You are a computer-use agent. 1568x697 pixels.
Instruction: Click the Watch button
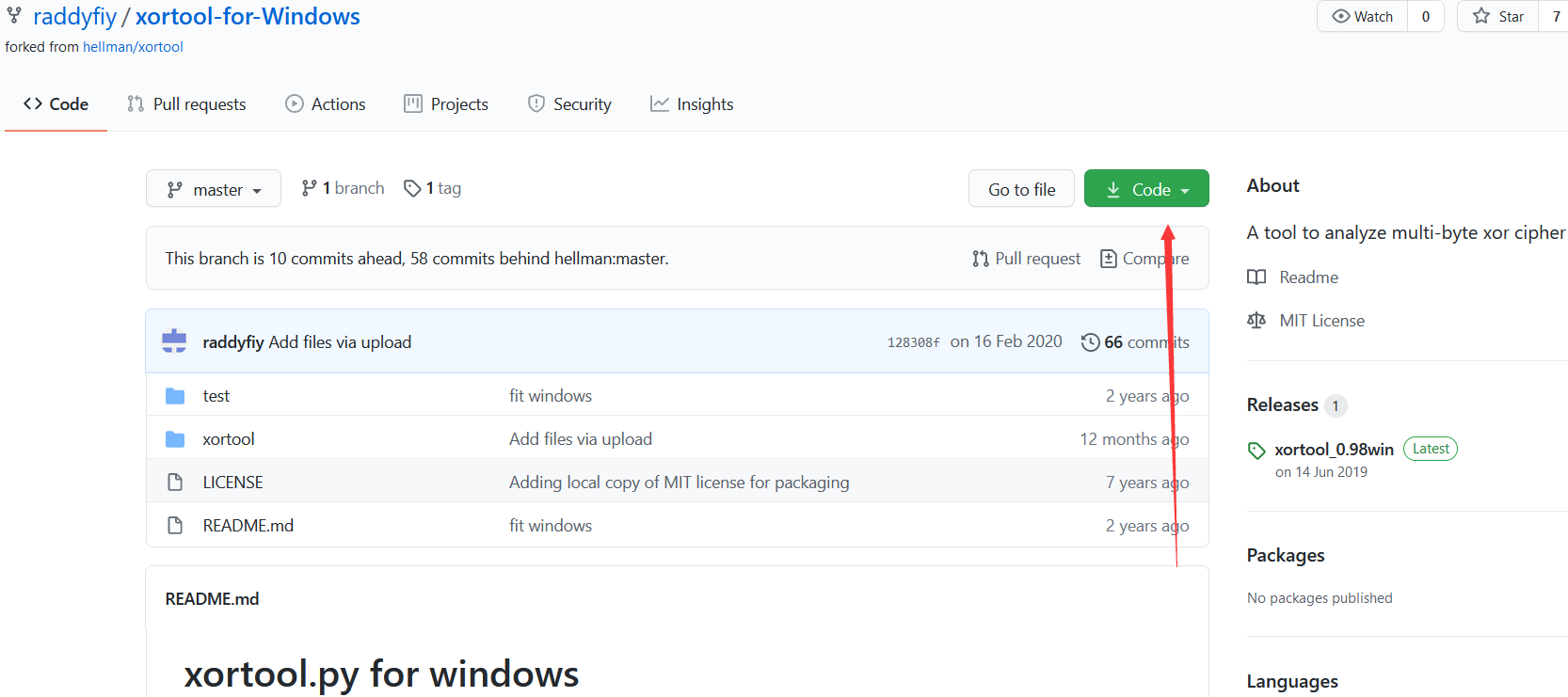(1362, 16)
